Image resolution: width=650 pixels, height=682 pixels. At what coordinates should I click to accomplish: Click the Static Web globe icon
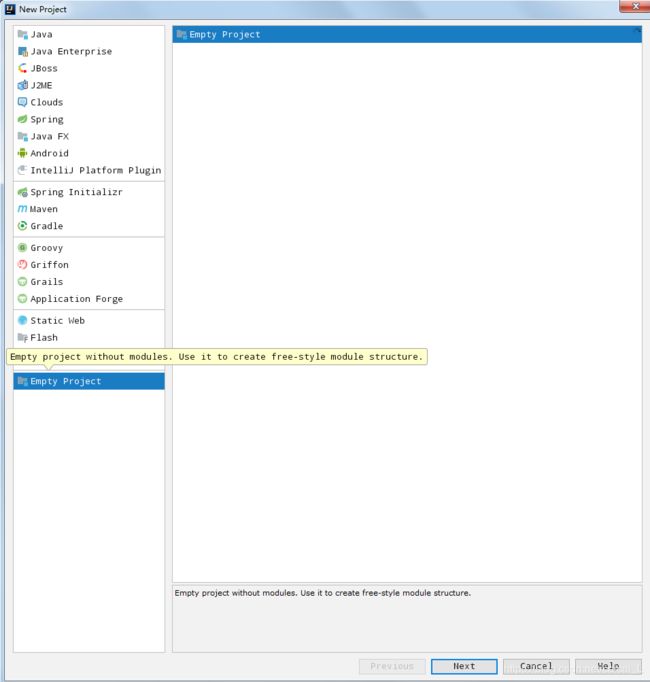pos(23,320)
